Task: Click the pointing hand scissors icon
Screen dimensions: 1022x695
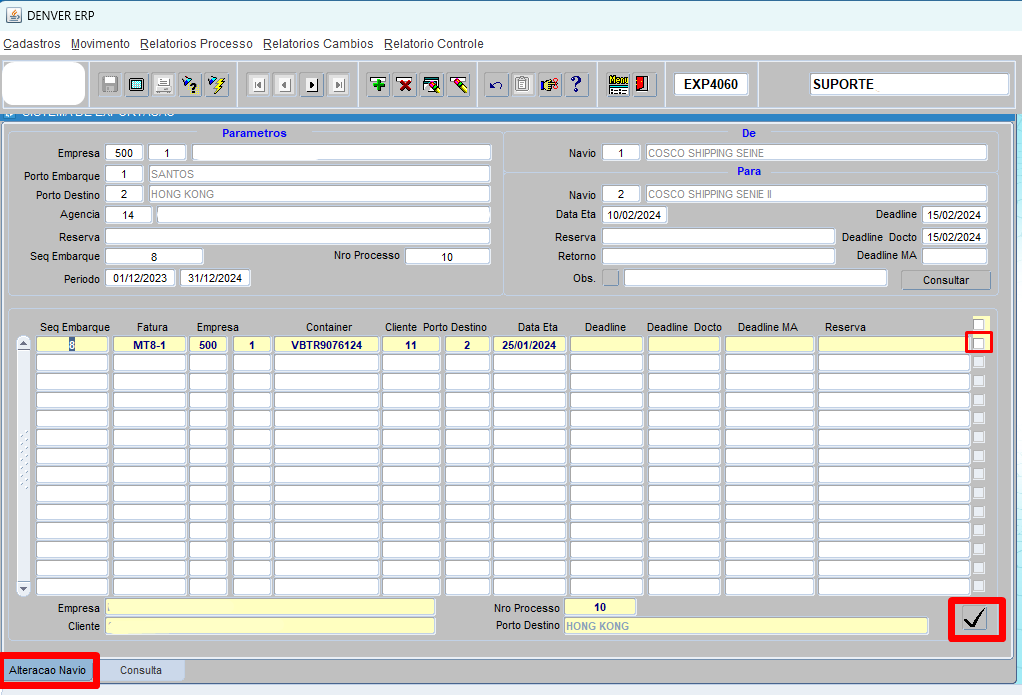Action: 549,85
